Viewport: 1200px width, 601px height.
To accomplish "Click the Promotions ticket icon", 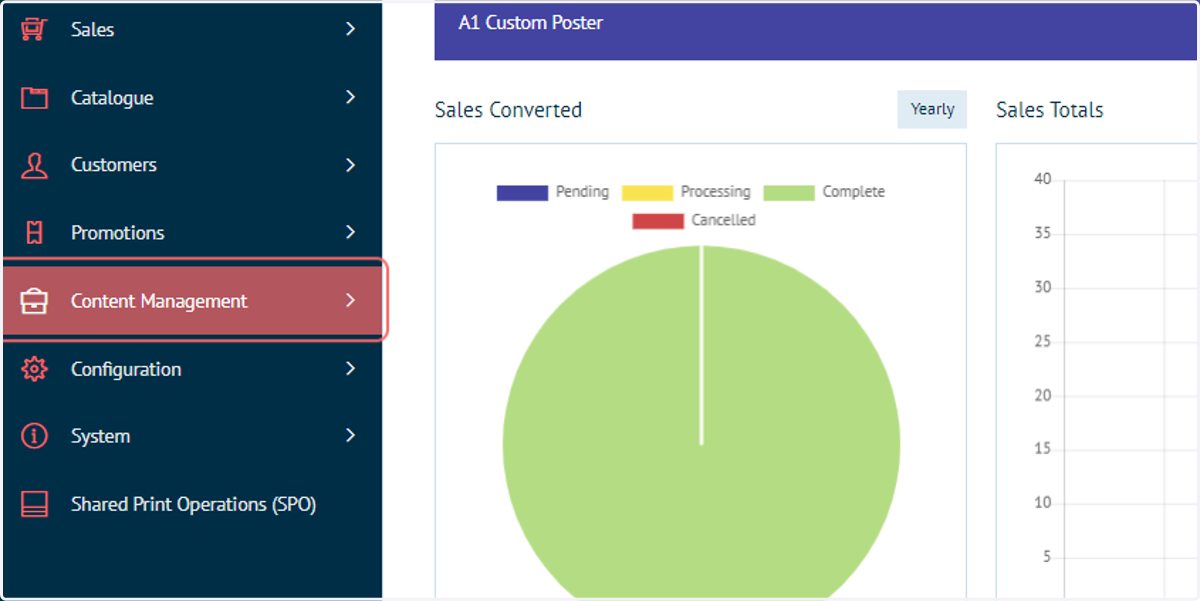I will (34, 233).
